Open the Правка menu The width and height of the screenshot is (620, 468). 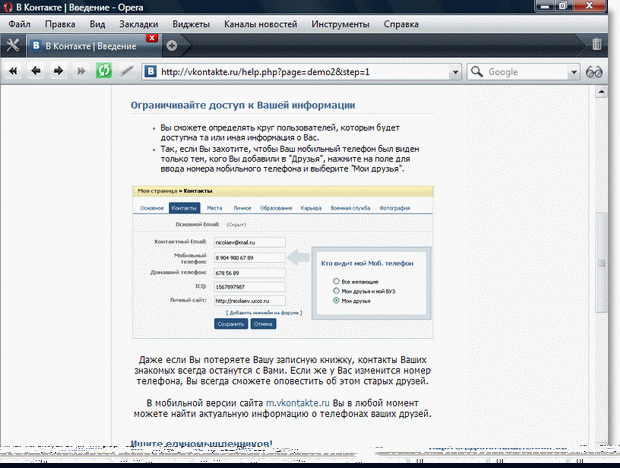click(x=60, y=25)
